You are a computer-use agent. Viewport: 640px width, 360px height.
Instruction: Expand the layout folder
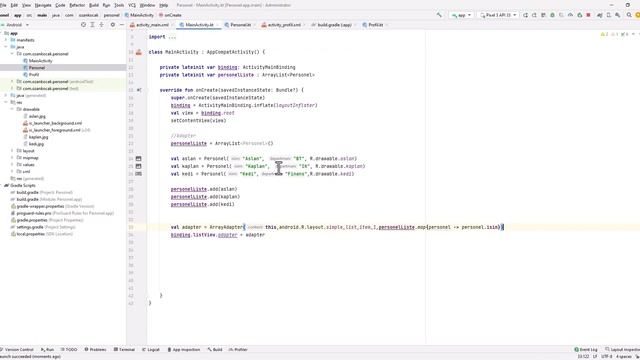(12, 151)
